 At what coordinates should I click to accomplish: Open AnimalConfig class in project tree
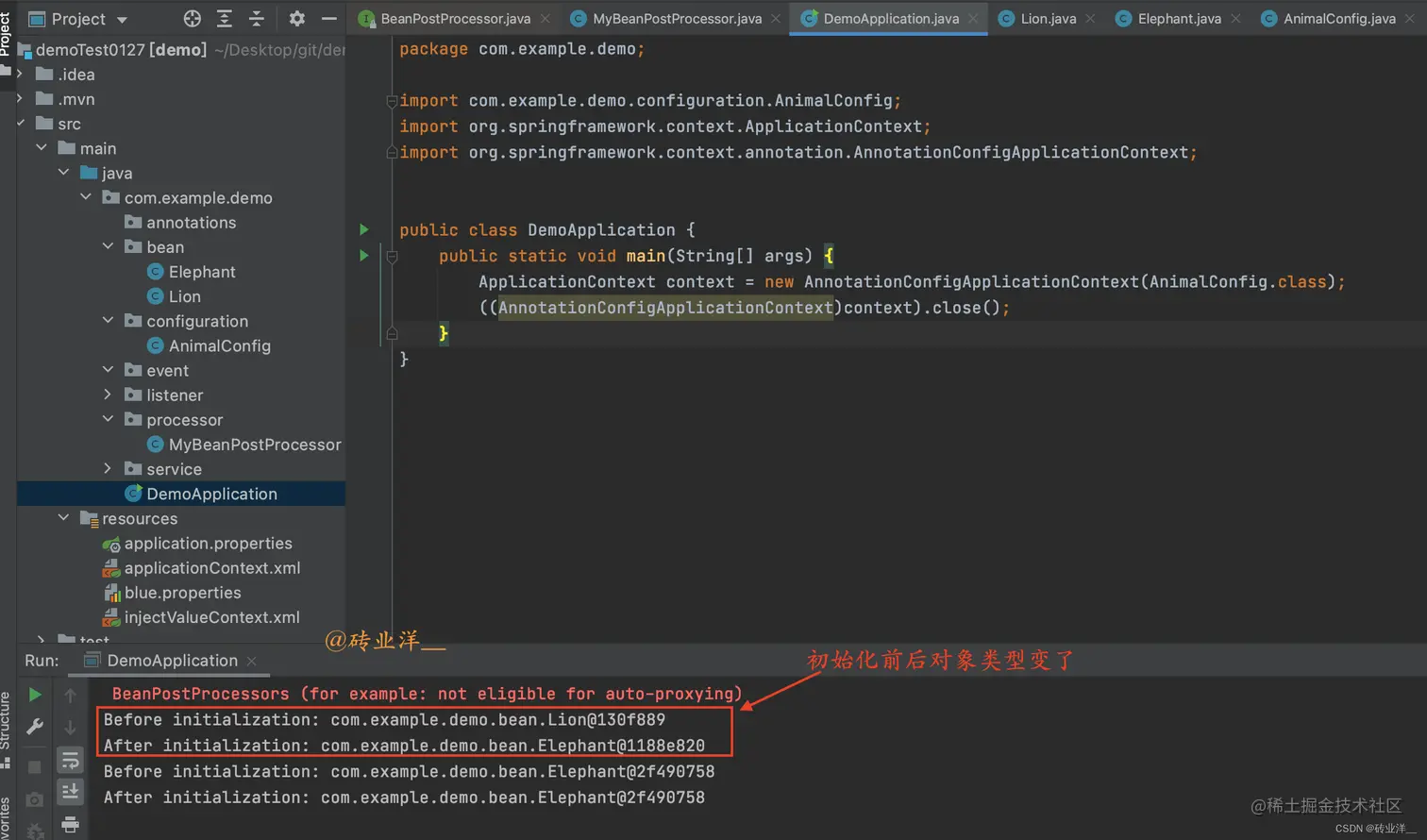(x=210, y=346)
